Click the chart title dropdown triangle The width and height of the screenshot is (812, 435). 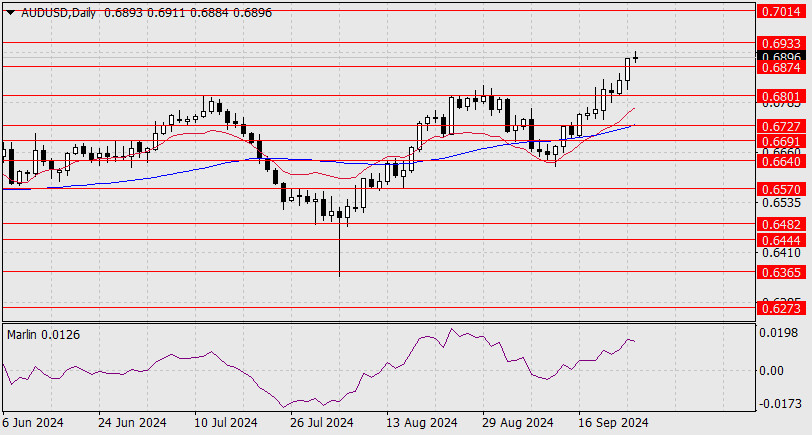click(11, 13)
